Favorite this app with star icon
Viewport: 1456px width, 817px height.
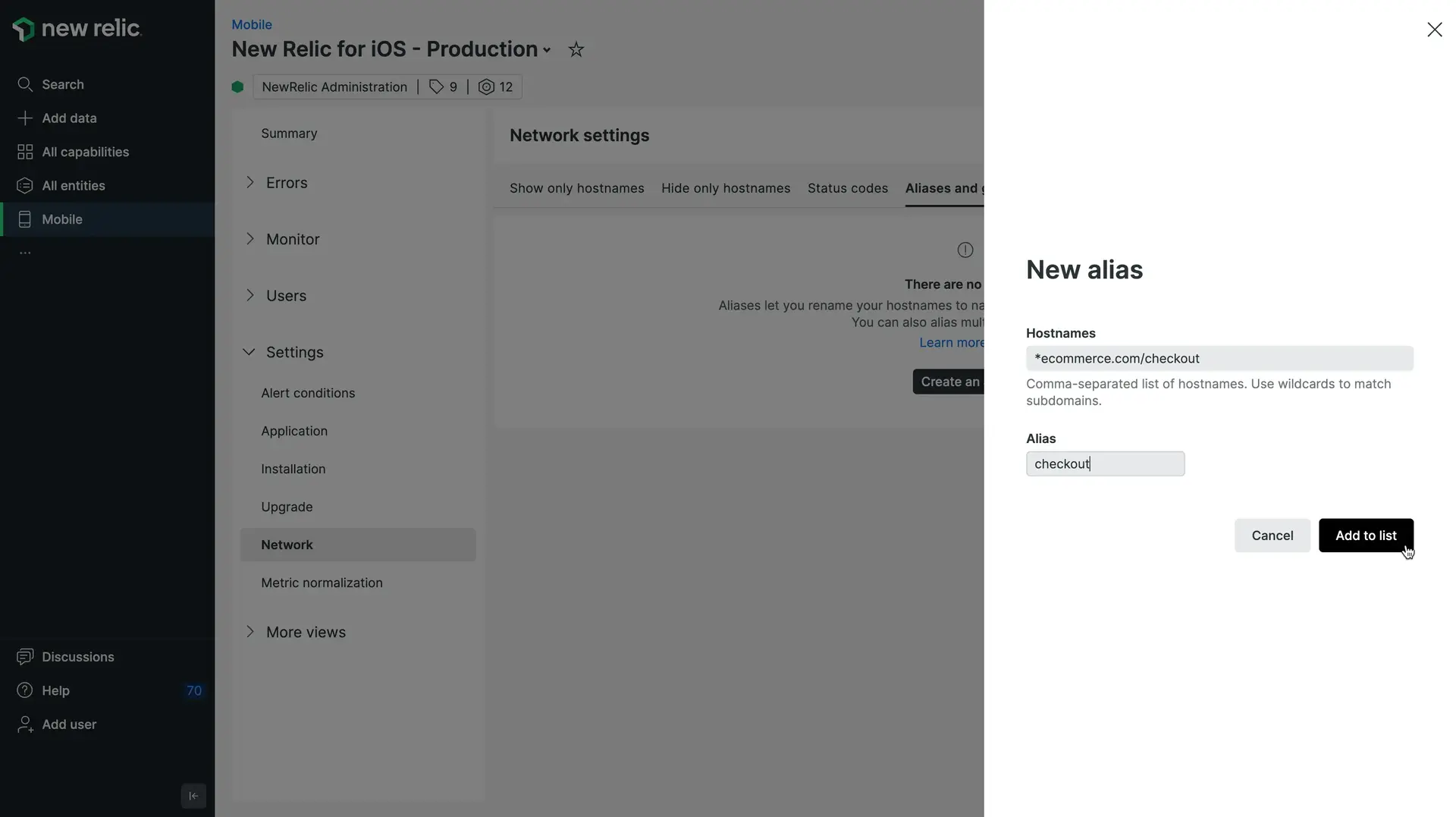[x=576, y=49]
